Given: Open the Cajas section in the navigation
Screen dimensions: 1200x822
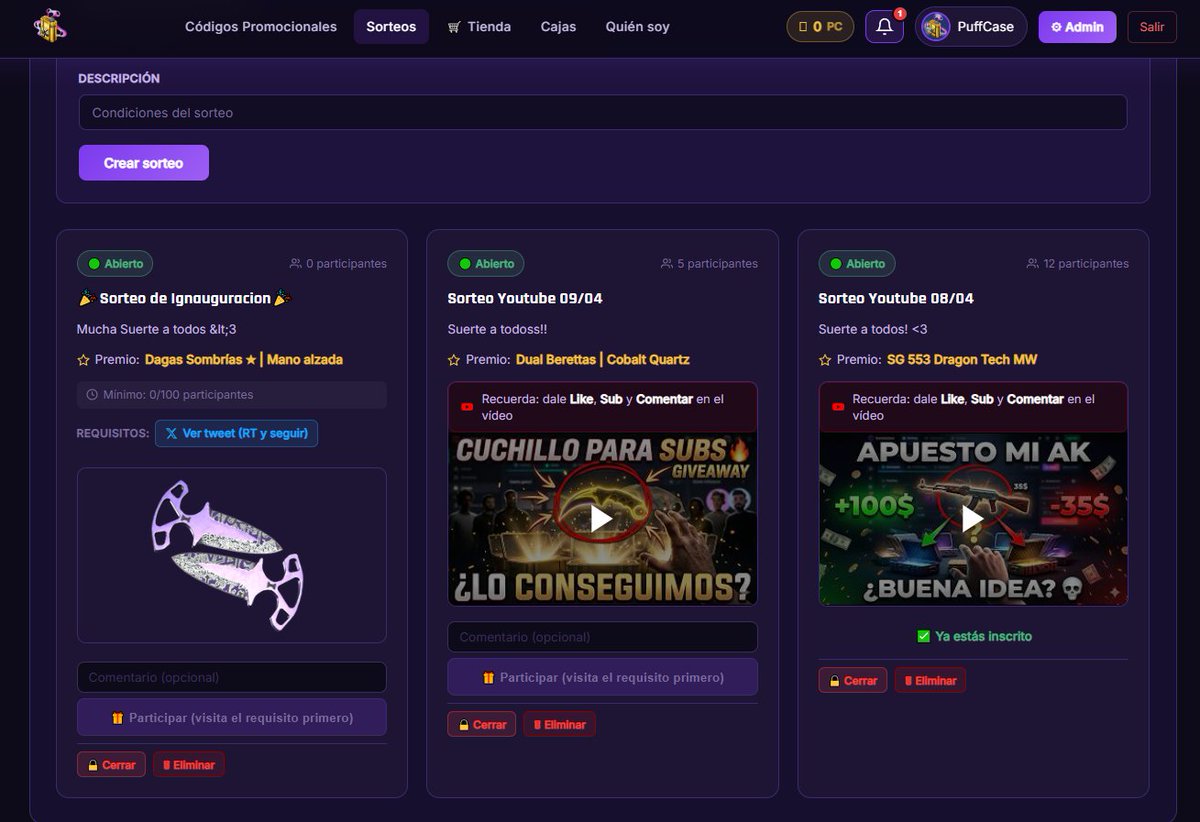Looking at the screenshot, I should click(x=558, y=27).
